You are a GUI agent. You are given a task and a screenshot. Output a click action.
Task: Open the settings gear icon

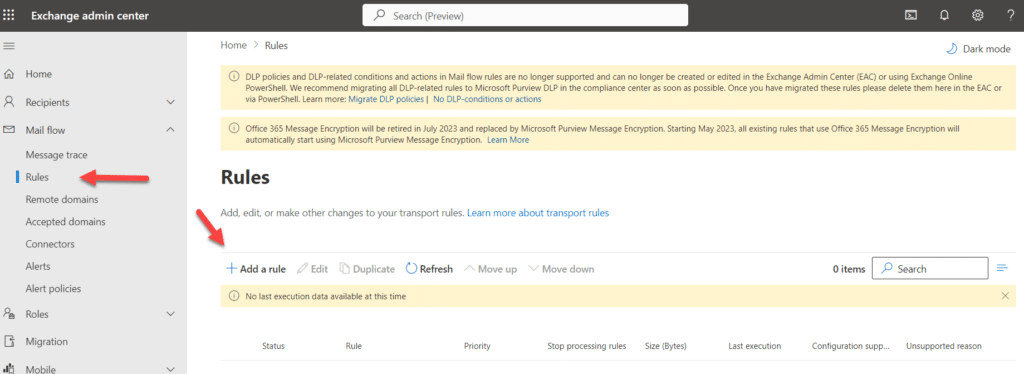978,16
